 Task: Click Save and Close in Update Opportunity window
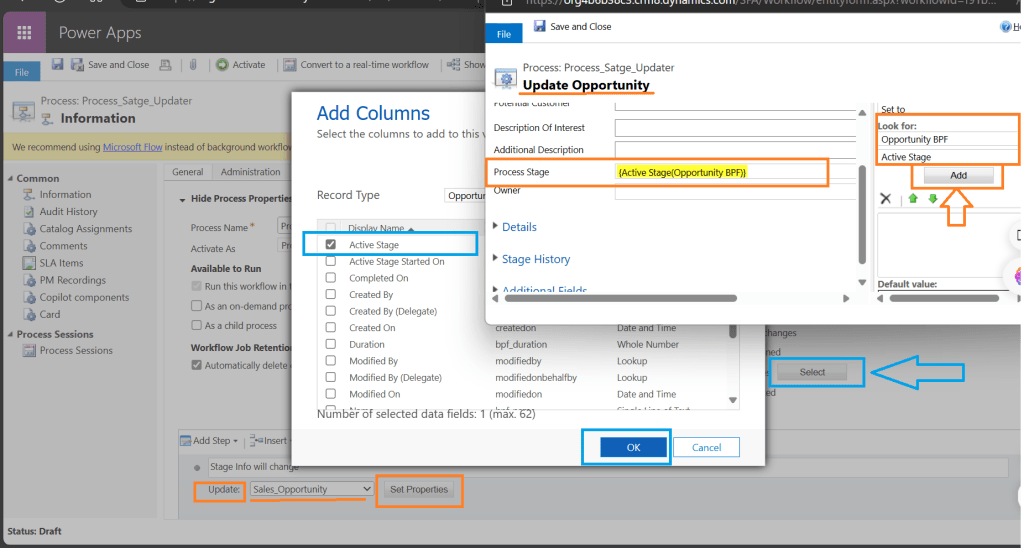coord(573,27)
